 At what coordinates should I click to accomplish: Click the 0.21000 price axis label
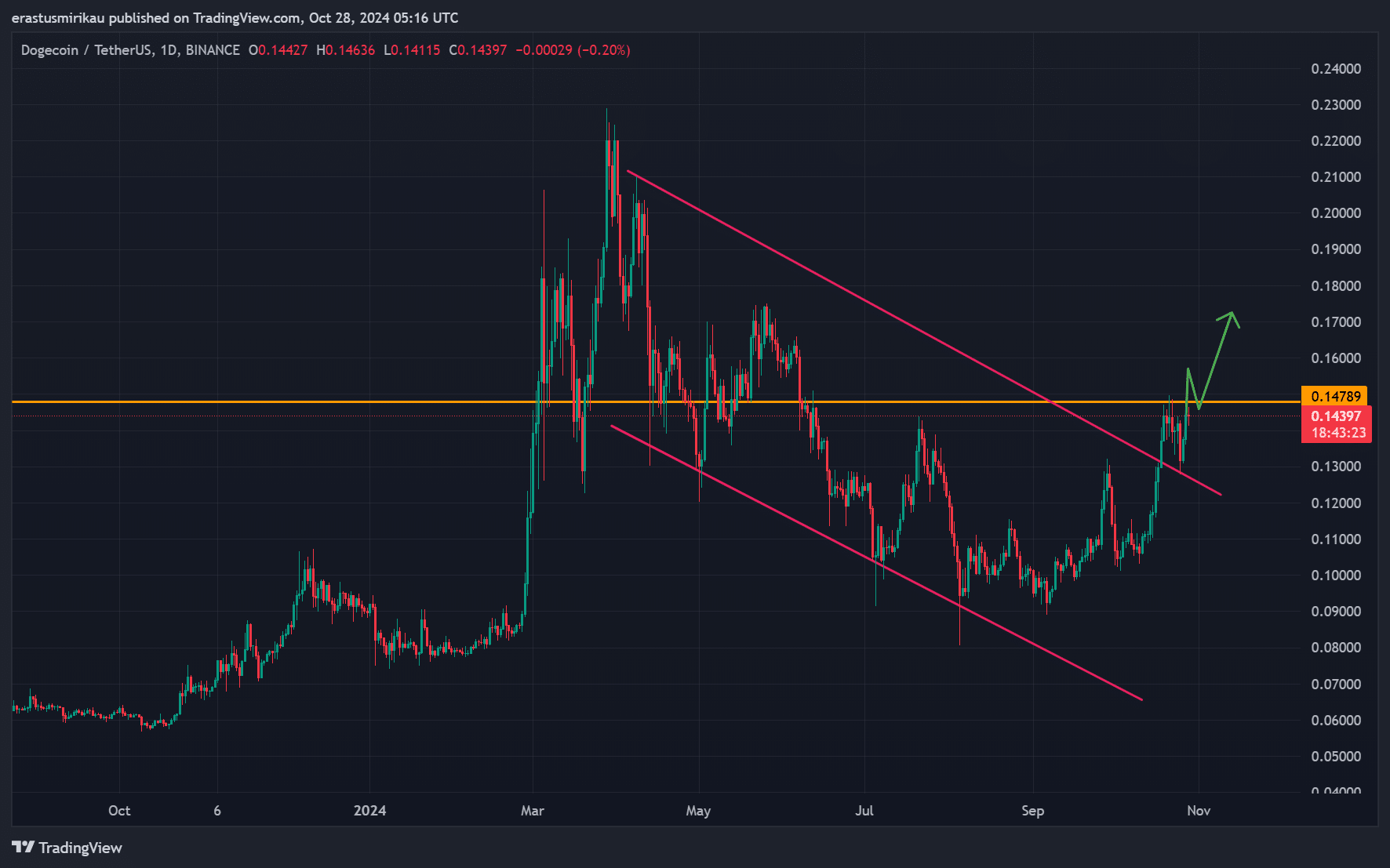tap(1336, 177)
